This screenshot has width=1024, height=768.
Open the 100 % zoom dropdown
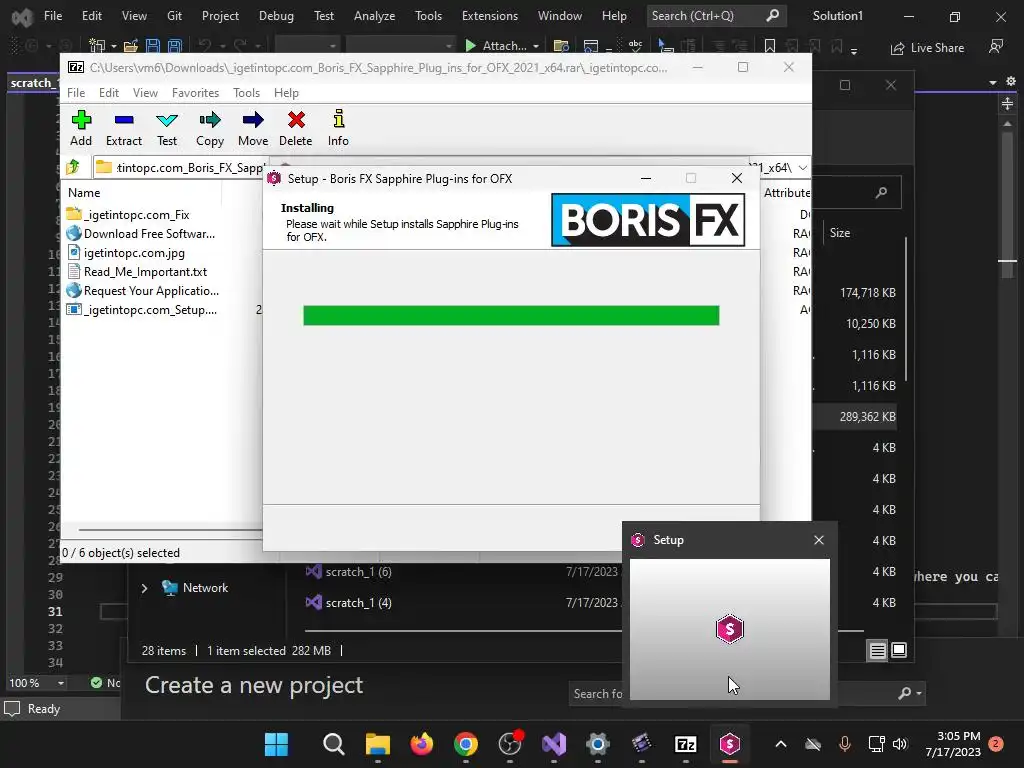coord(61,683)
